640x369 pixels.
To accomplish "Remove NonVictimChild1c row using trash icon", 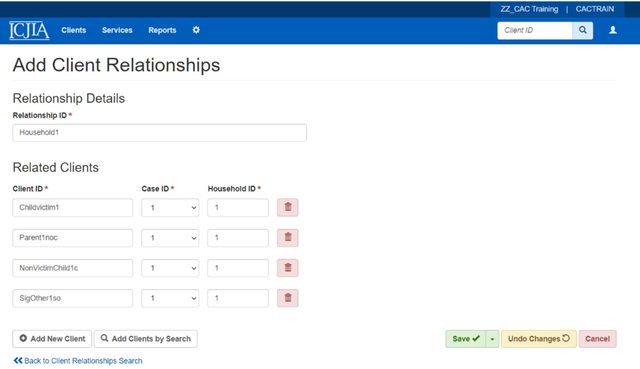I will coord(288,268).
